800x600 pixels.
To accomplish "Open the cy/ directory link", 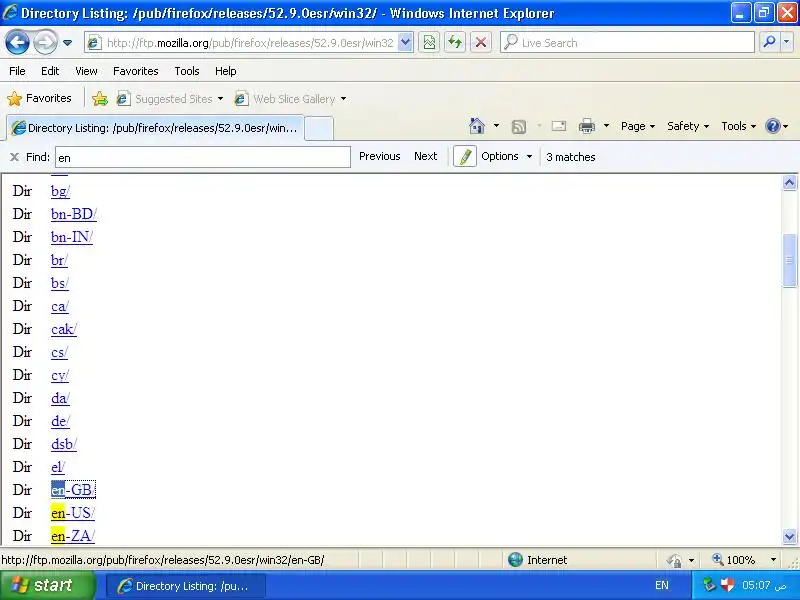I will point(60,375).
